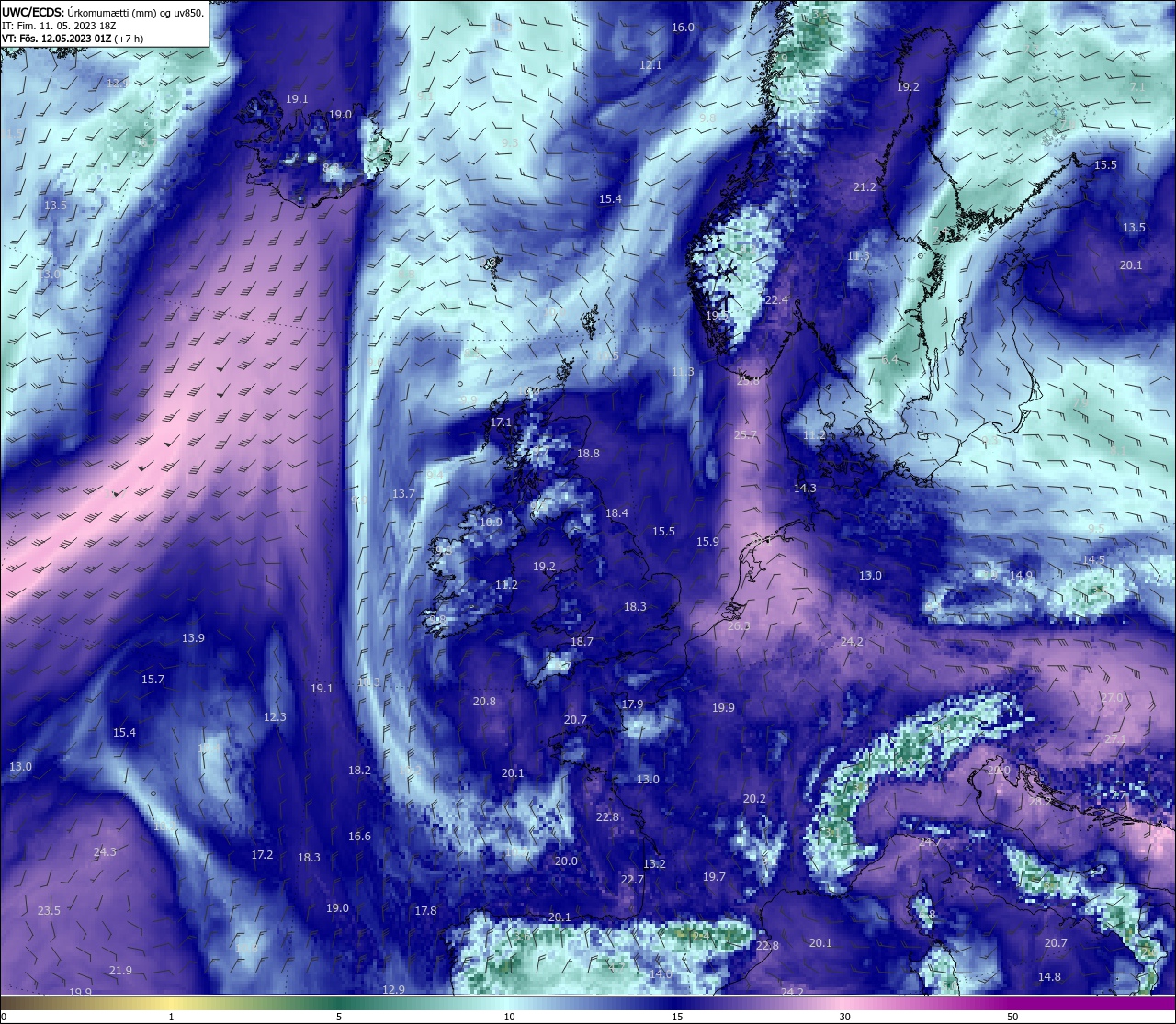This screenshot has height=1024, width=1176.
Task: Click the map value 24.3
Action: [x=105, y=852]
